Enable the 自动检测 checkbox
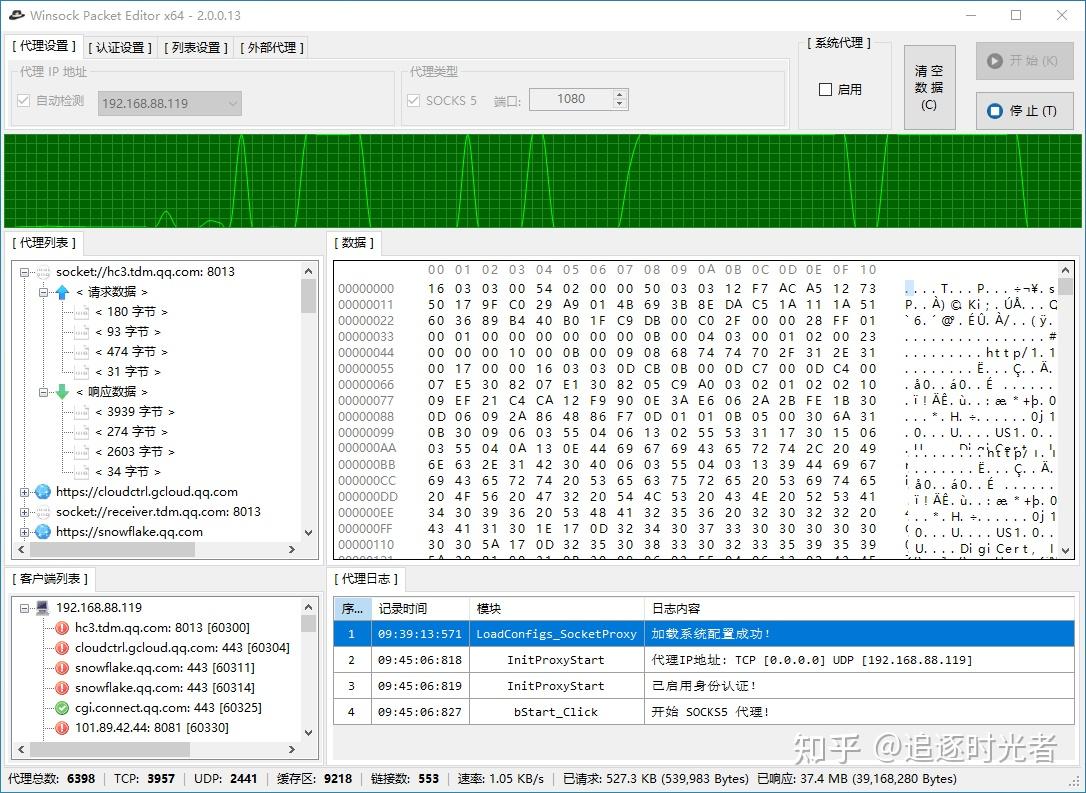 [22, 100]
